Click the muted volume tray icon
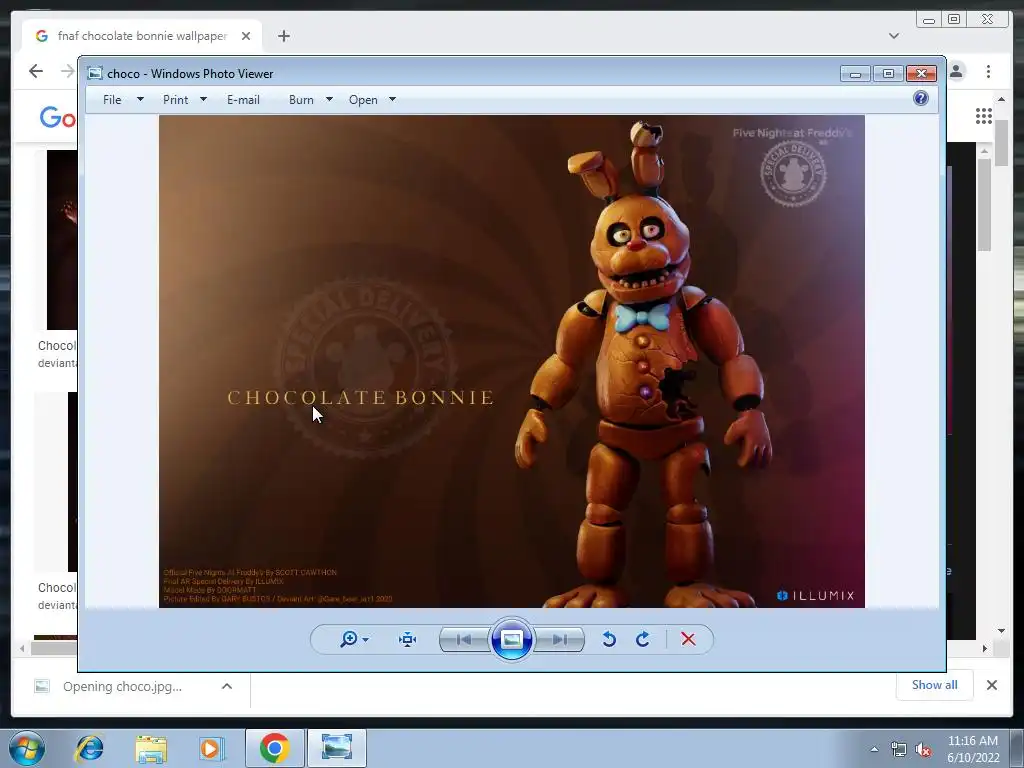 tap(923, 750)
